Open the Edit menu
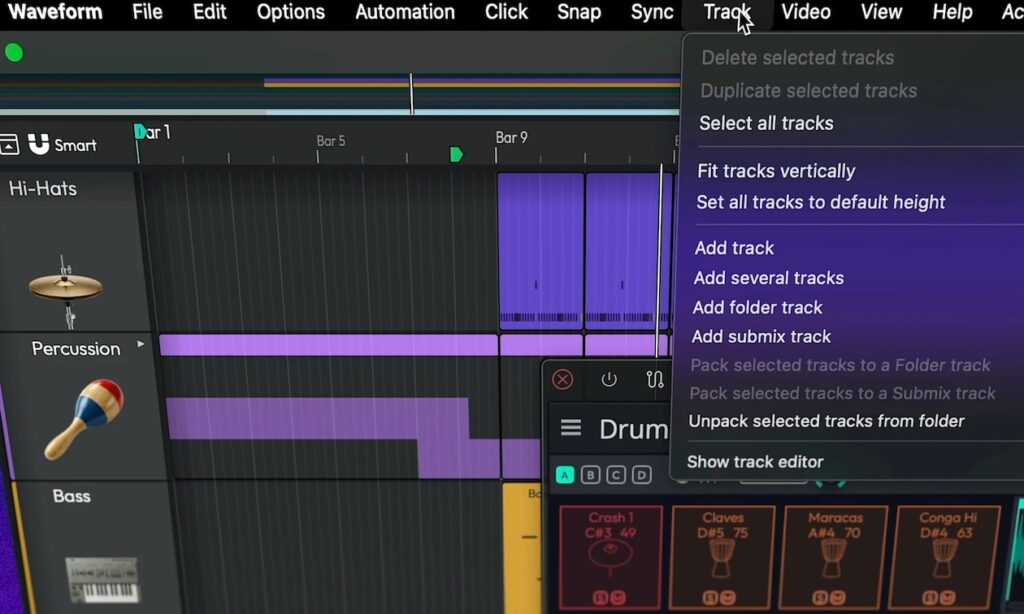 tap(210, 12)
